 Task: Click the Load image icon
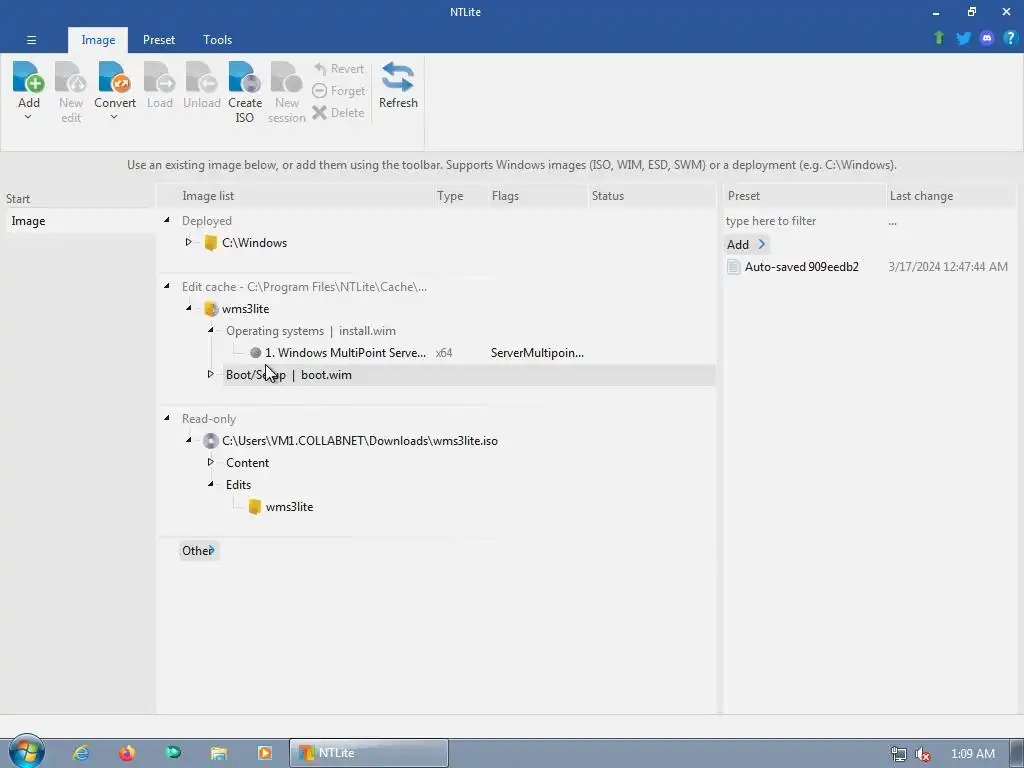[159, 77]
